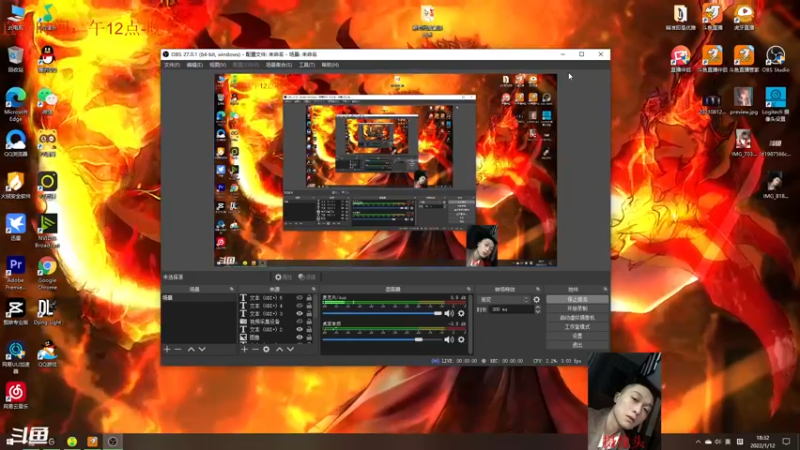
Task: Move scene up in Scenes panel
Action: pyautogui.click(x=191, y=349)
